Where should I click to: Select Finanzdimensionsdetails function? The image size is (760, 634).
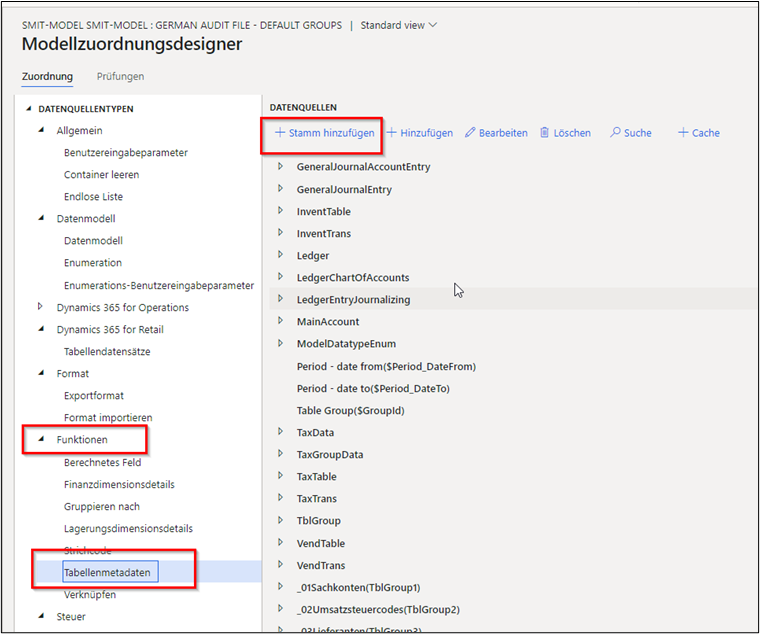119,484
